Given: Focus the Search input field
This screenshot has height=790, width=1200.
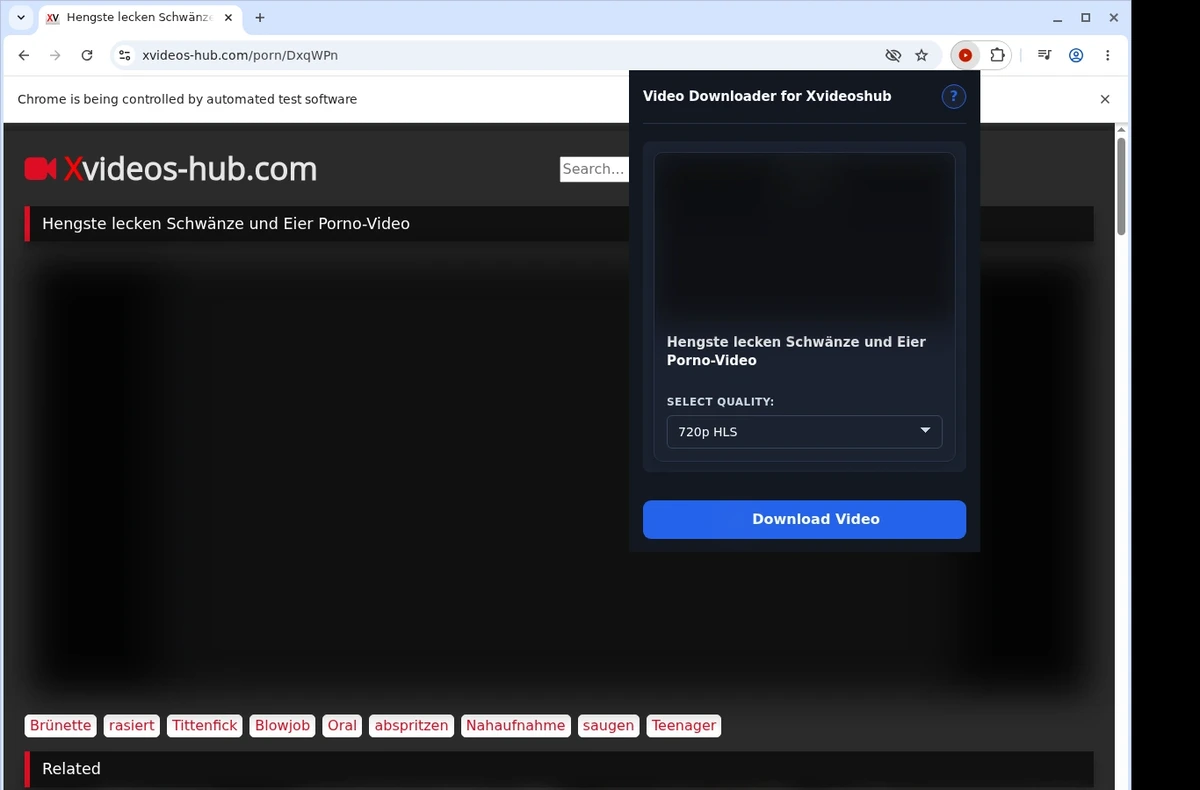Looking at the screenshot, I should coord(594,169).
